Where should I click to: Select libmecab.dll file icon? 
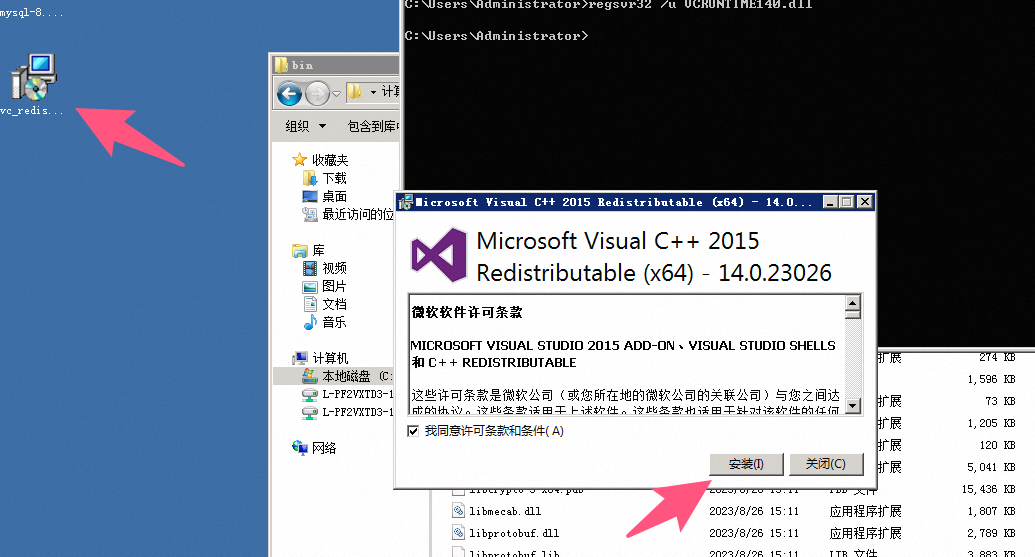pyautogui.click(x=459, y=510)
